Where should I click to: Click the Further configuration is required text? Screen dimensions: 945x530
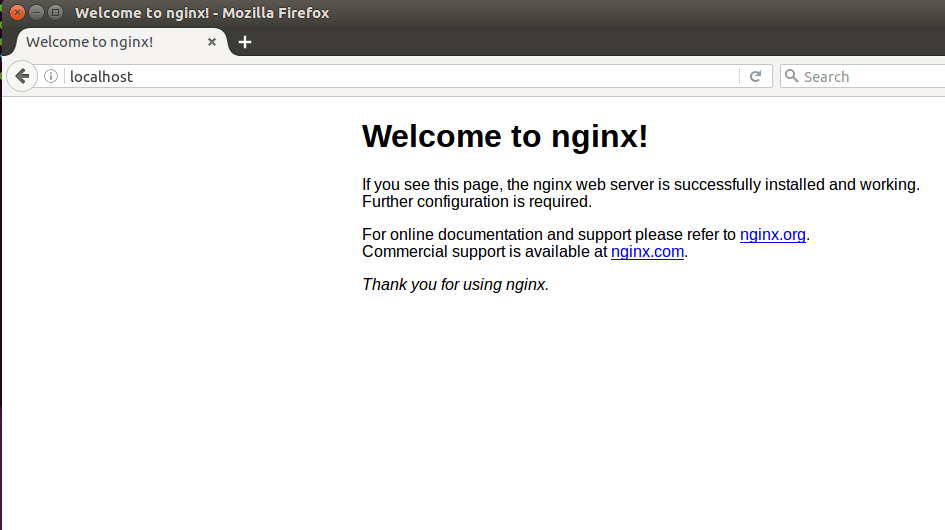pyautogui.click(x=477, y=201)
